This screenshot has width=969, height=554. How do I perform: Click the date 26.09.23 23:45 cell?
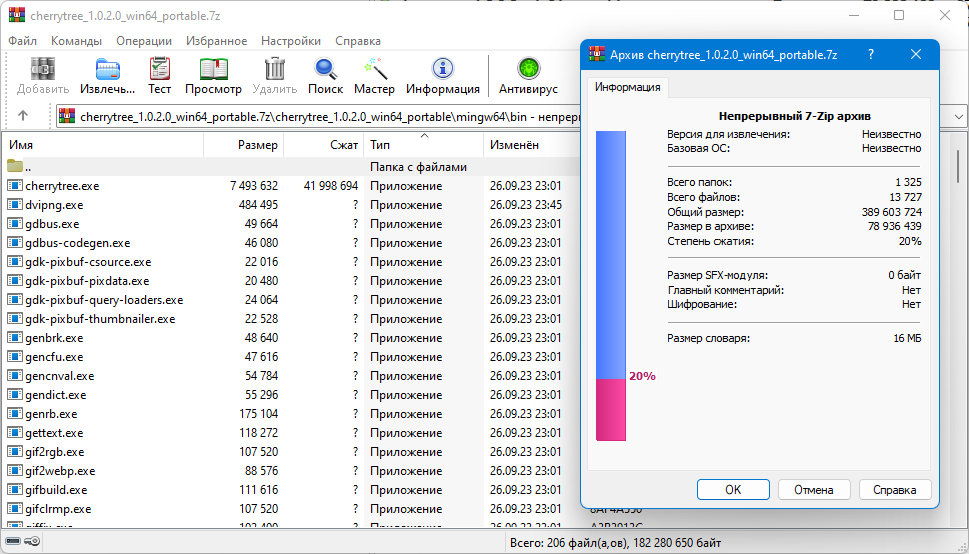[526, 205]
